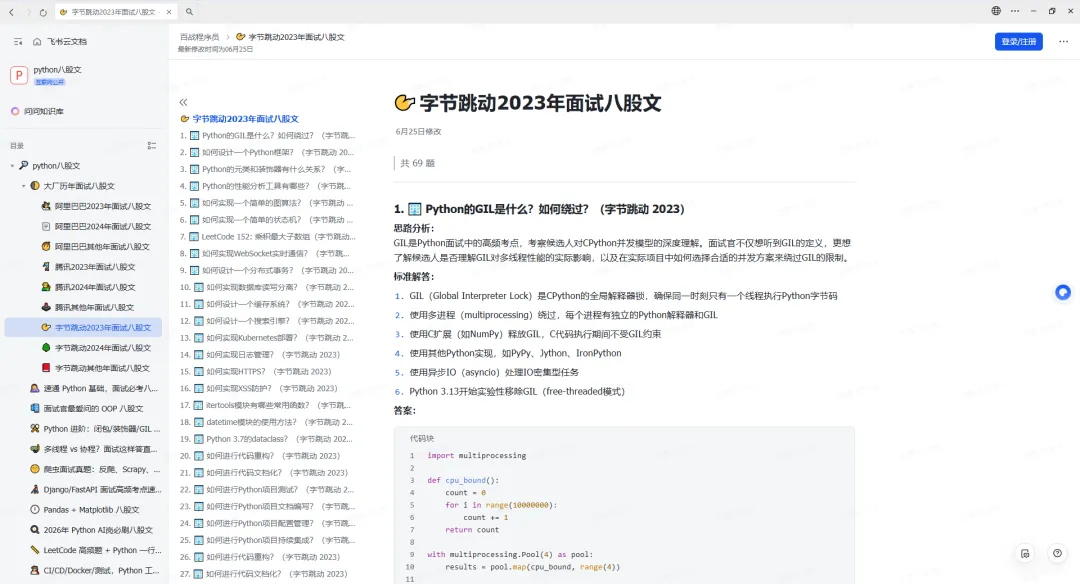Click the python八股文 knowledge base title
Viewport: 1080px width, 584px height.
(57, 70)
